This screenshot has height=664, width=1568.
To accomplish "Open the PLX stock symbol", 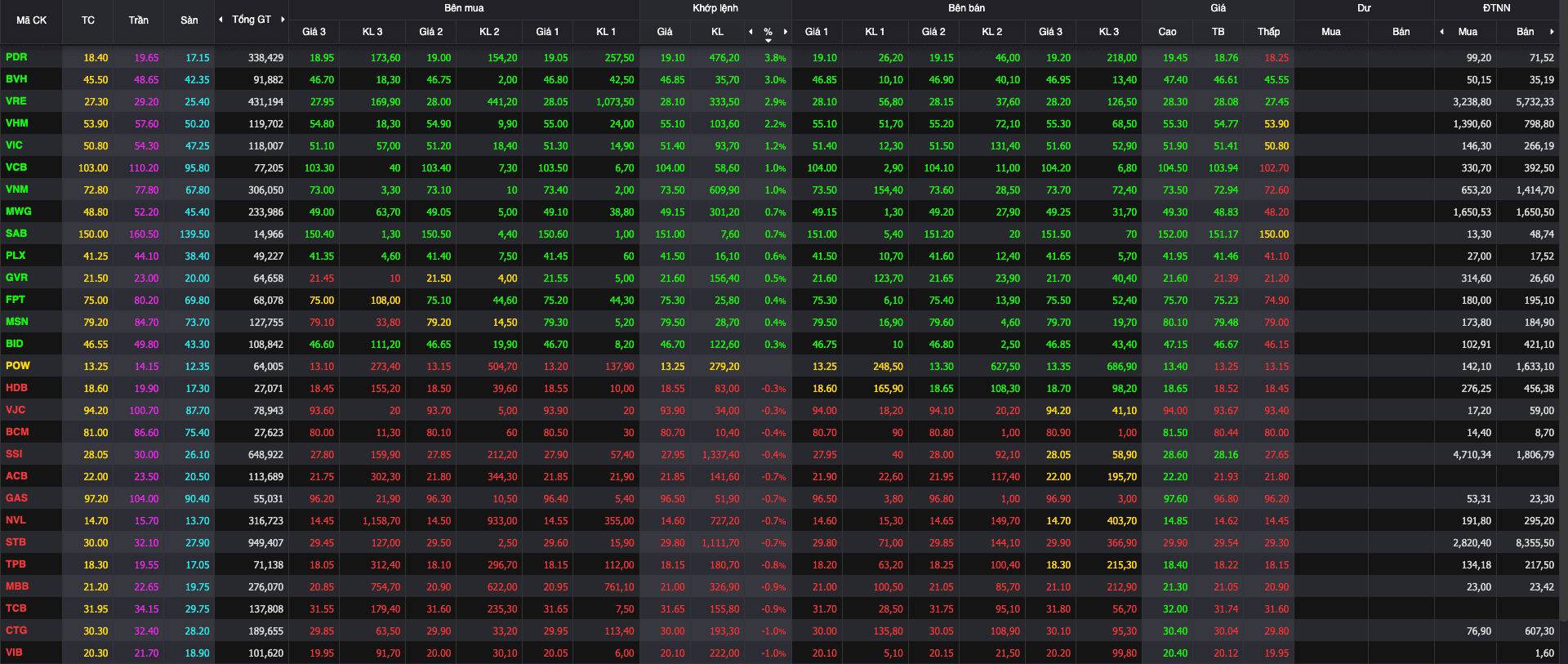I will click(16, 256).
